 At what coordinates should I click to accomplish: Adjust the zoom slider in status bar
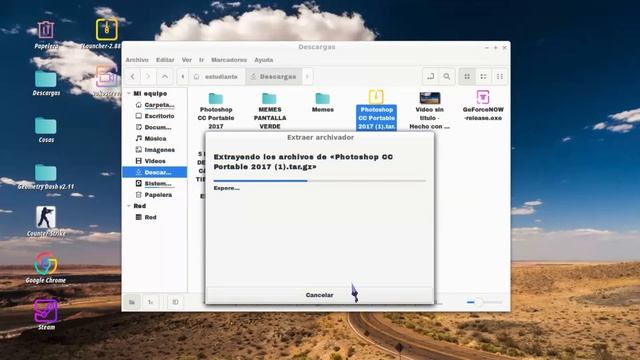click(x=484, y=302)
